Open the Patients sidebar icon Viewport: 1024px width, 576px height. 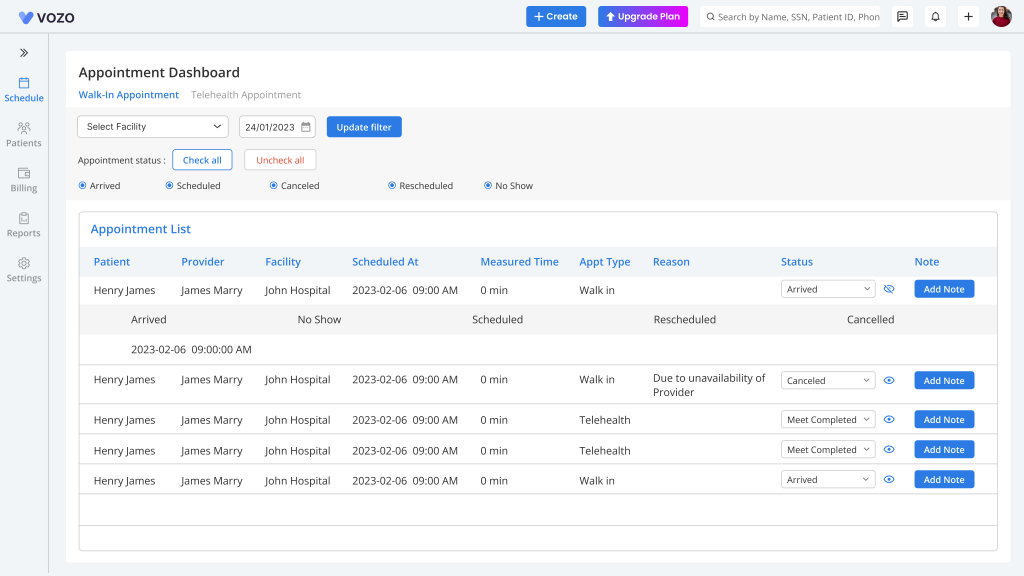tap(24, 128)
